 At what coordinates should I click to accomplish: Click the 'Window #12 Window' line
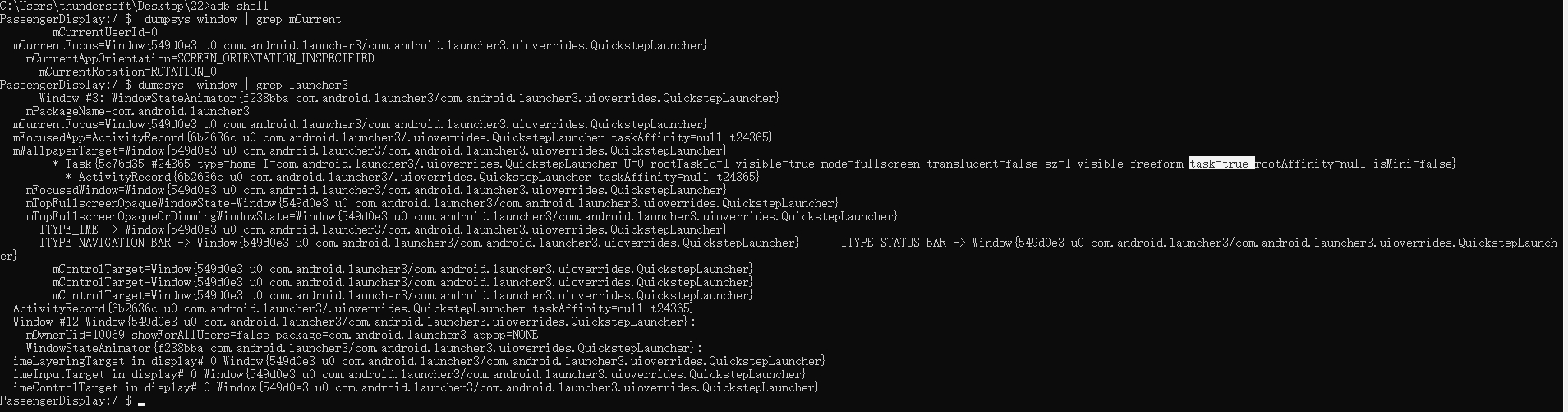pos(355,322)
